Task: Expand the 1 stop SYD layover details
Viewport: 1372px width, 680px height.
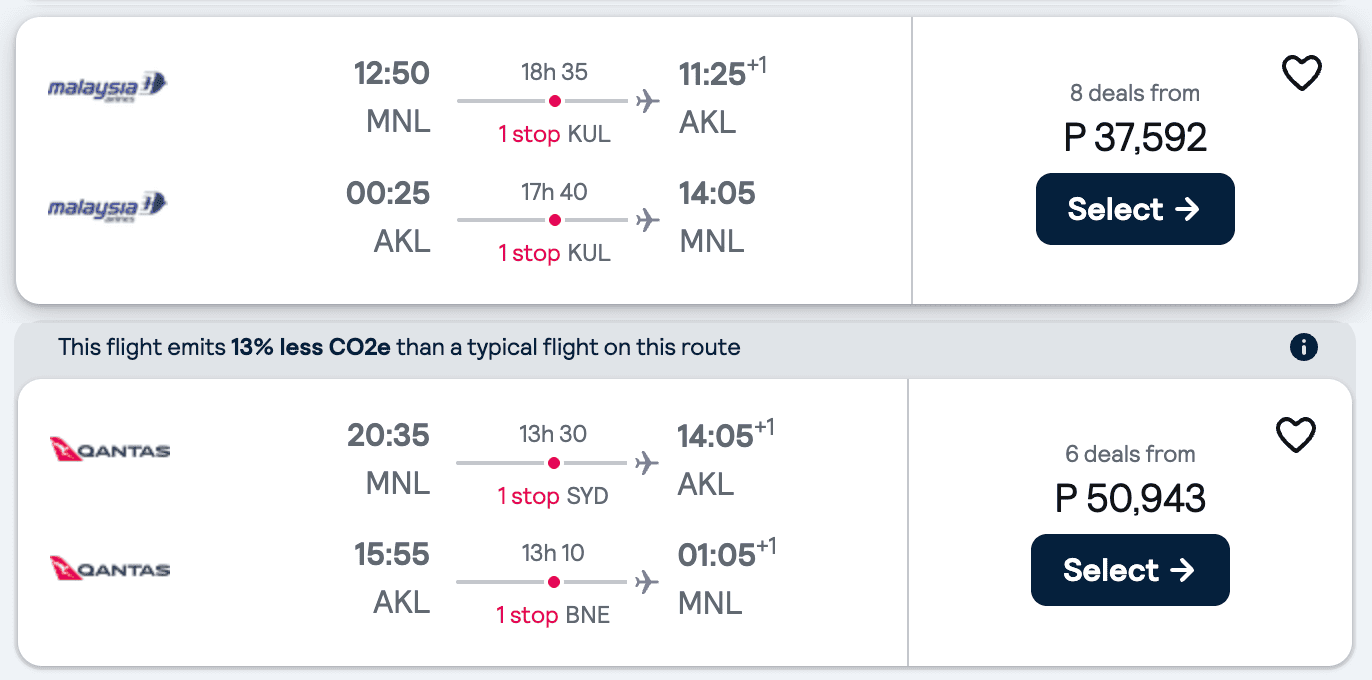Action: coord(553,495)
